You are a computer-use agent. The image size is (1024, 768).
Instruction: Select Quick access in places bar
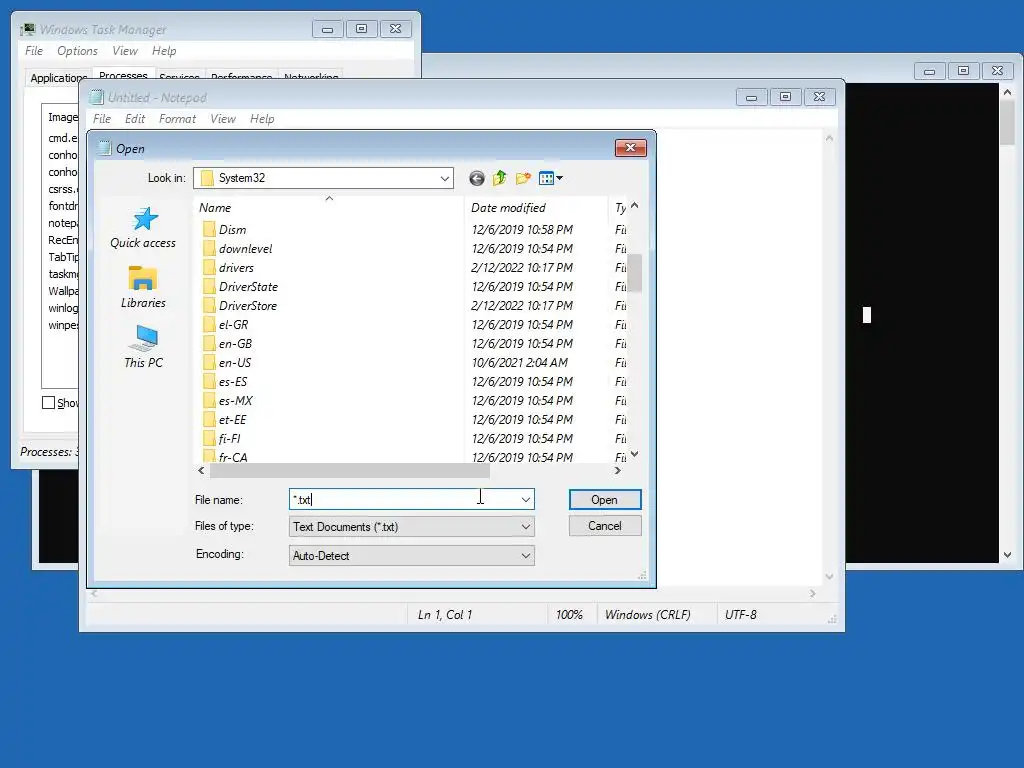coord(143,228)
